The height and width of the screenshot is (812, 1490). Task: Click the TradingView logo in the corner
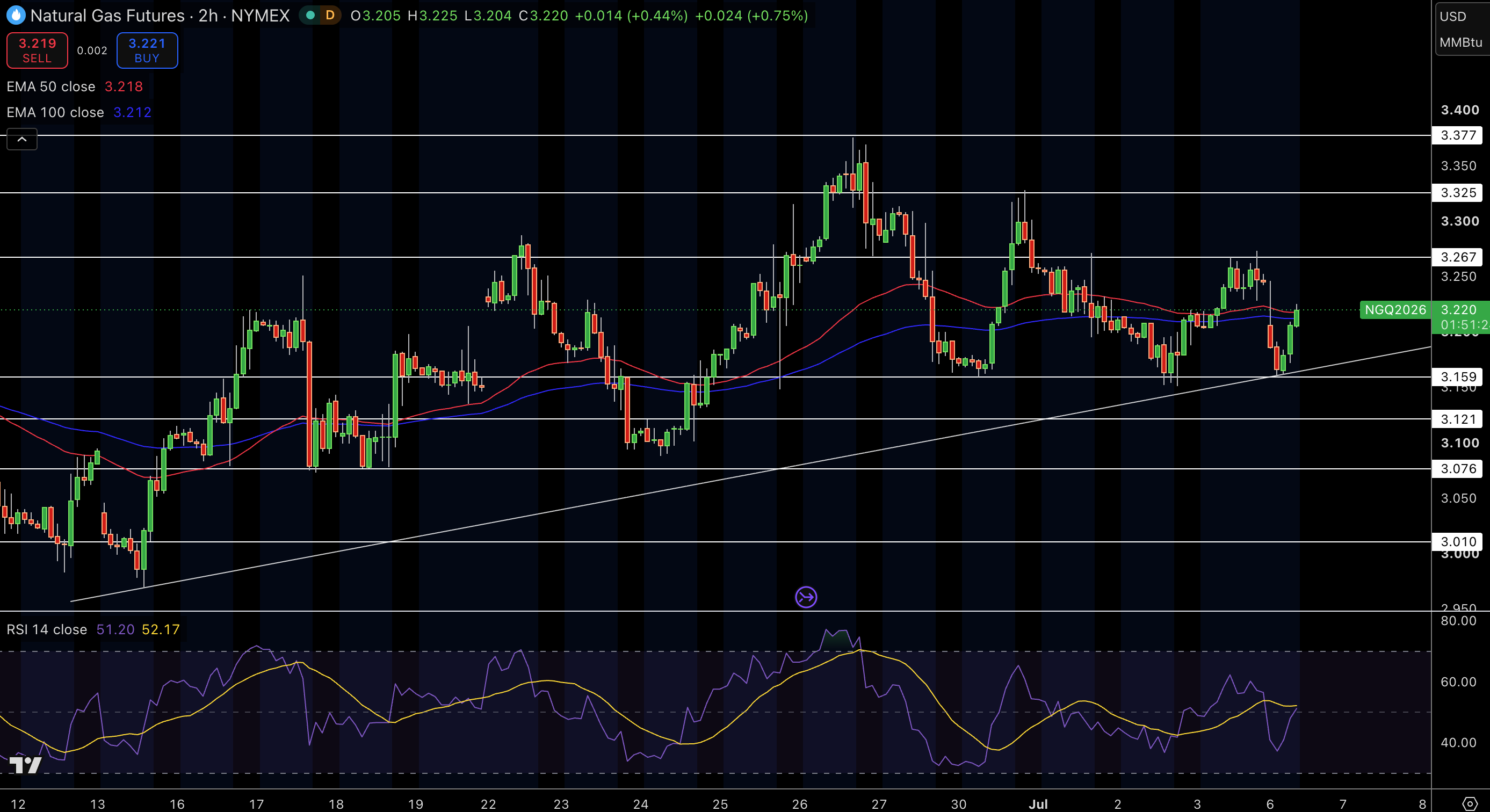25,765
